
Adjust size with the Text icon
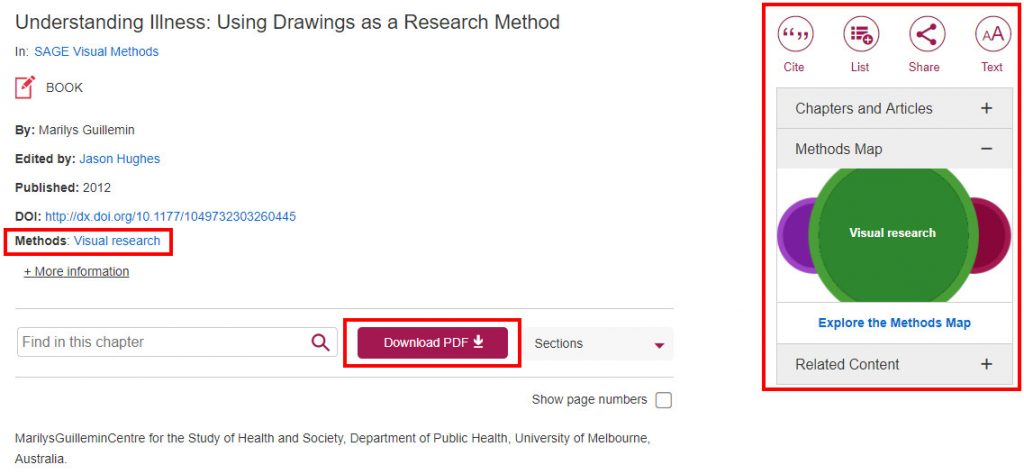(993, 35)
